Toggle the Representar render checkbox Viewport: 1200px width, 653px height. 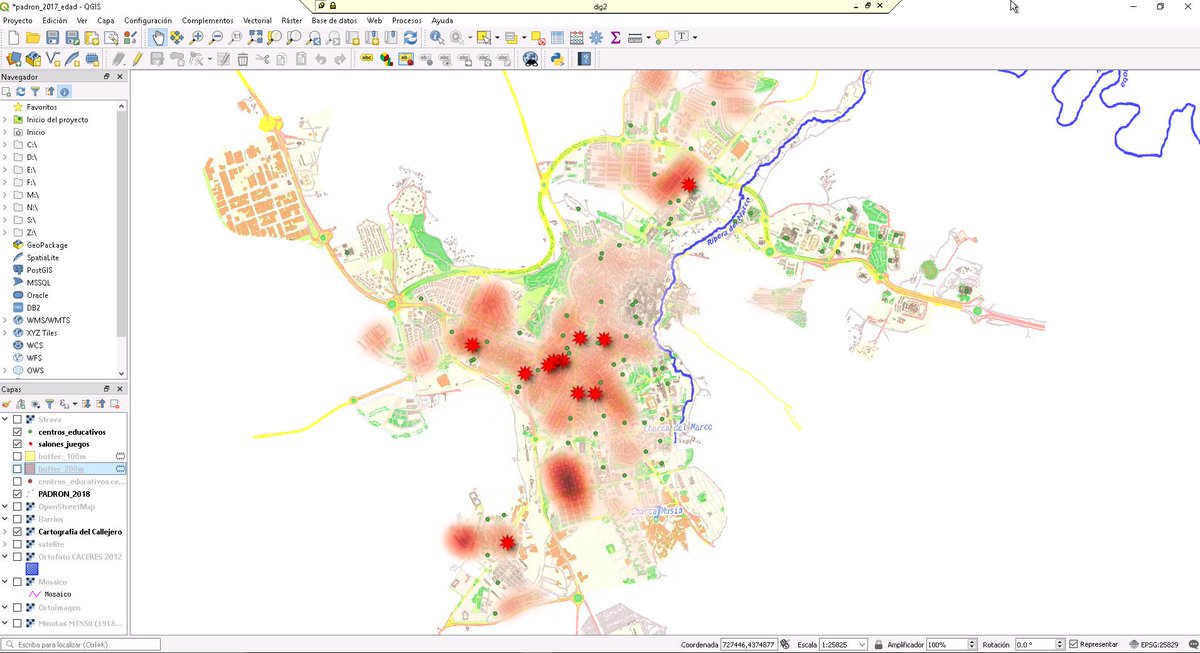1074,644
